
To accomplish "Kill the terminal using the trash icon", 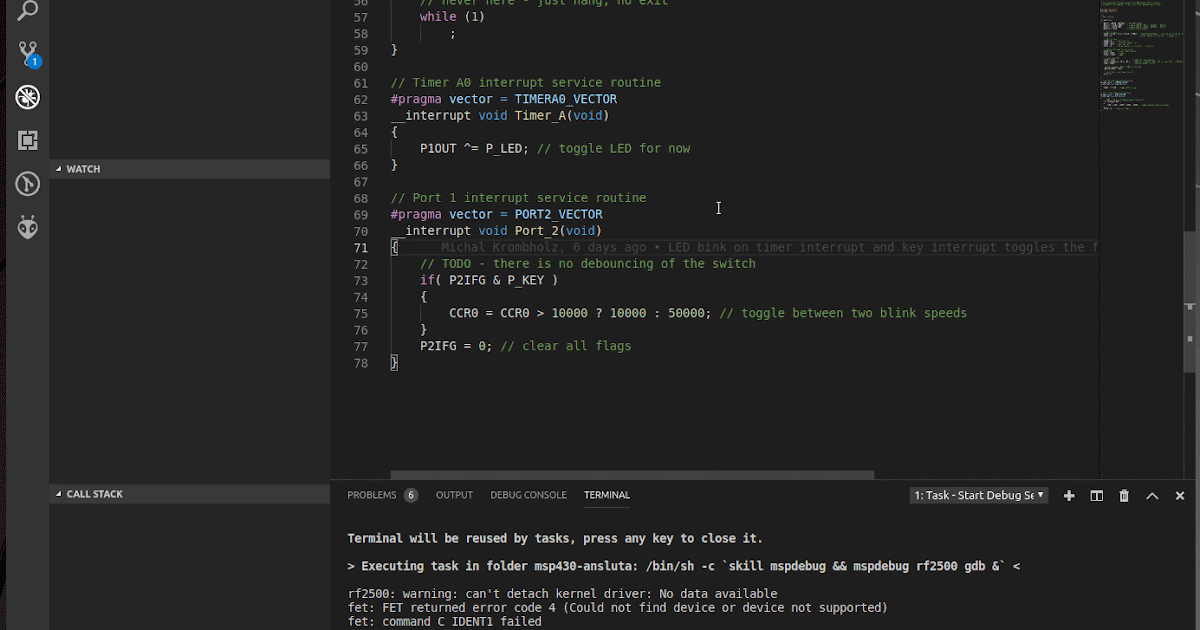I will point(1123,495).
